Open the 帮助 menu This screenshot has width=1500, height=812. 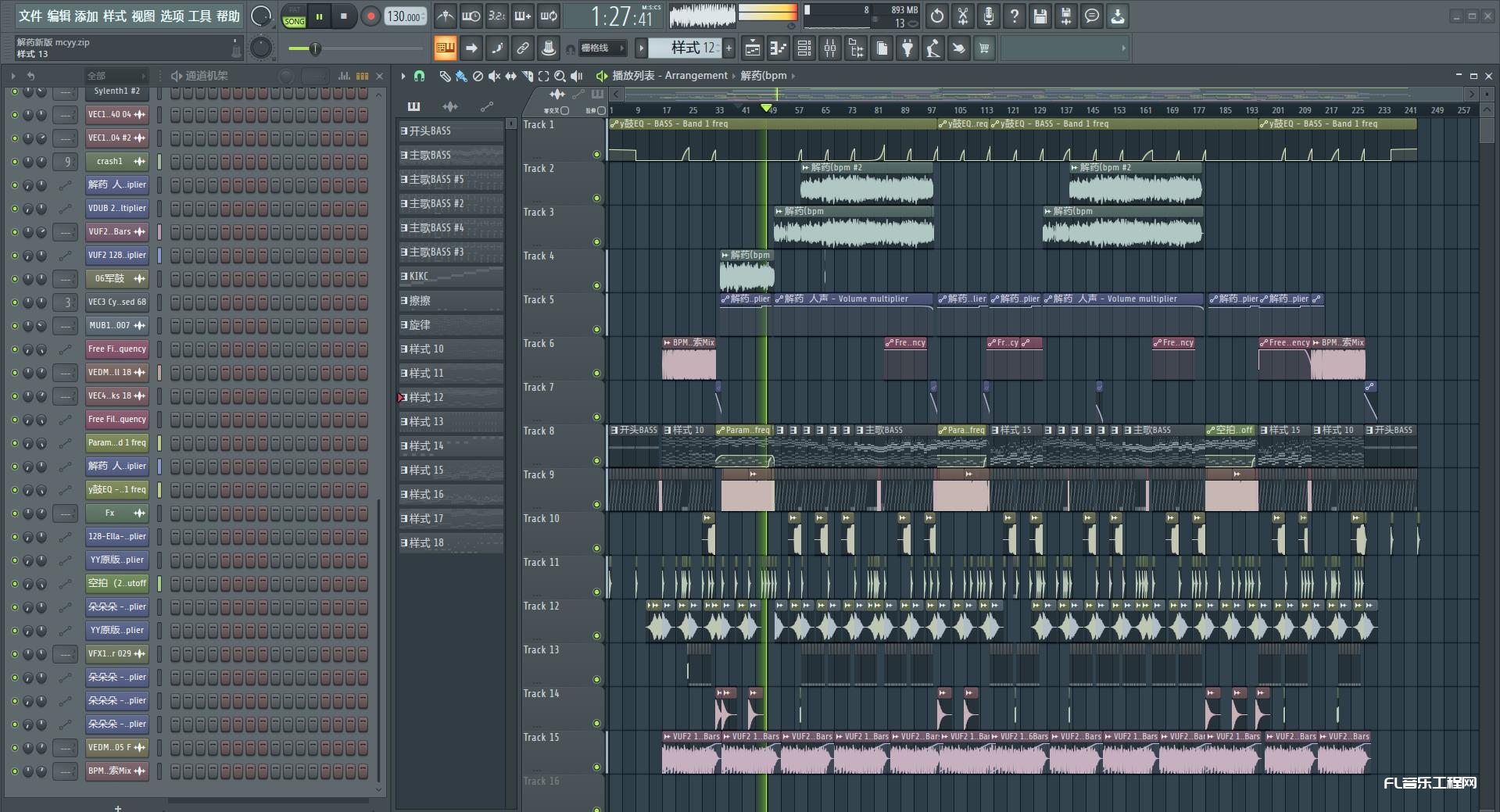[x=228, y=16]
